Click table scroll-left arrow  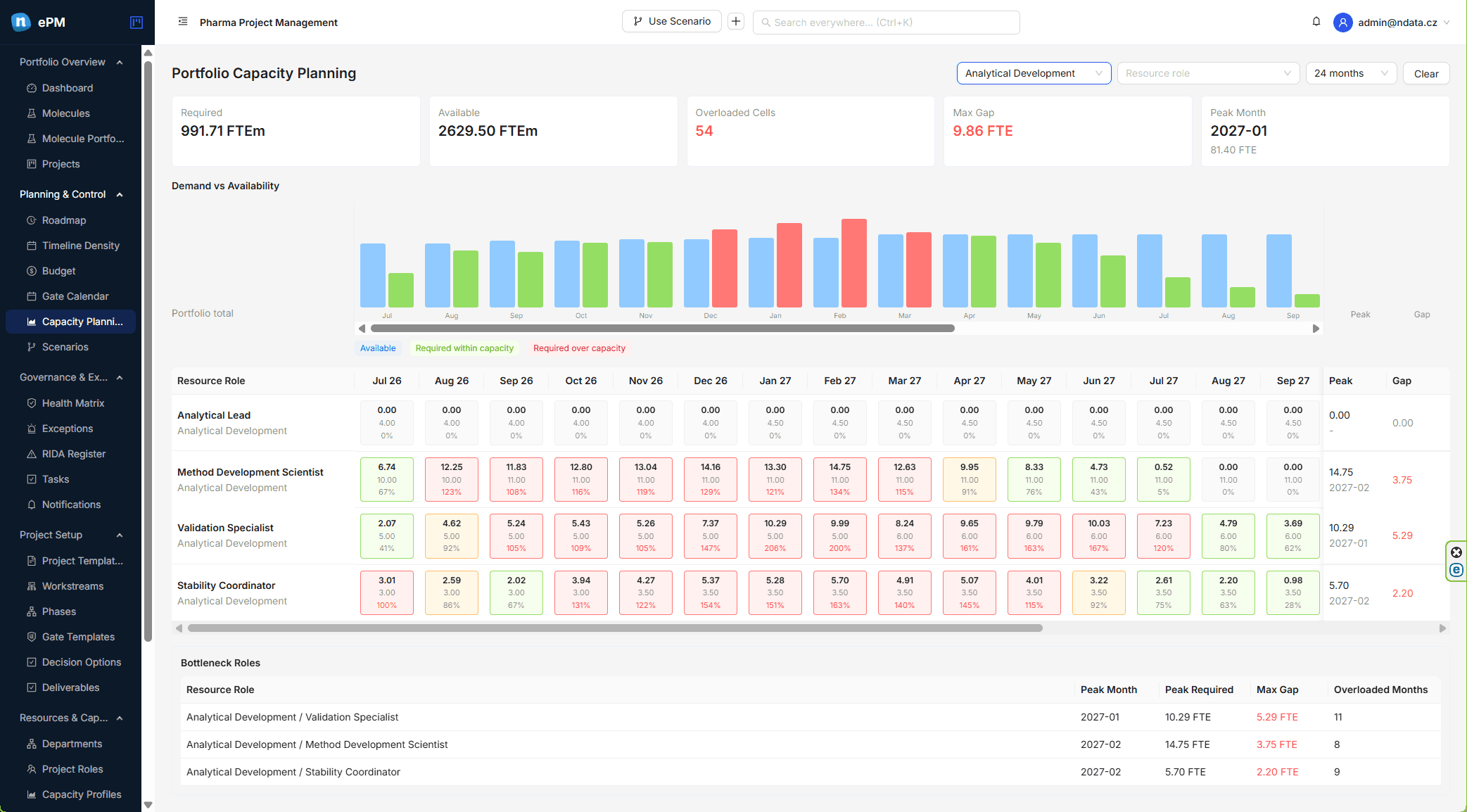point(179,628)
